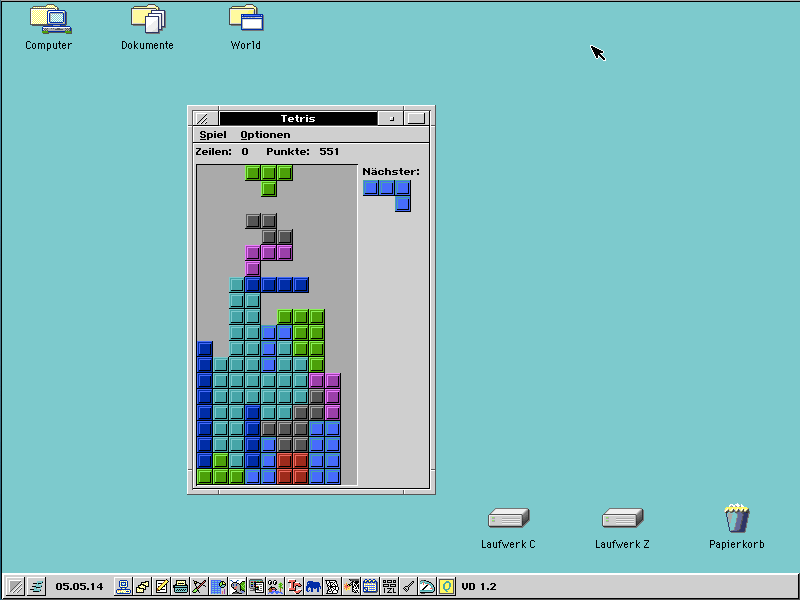Open the Papierkorb recycle bin

pos(736,518)
